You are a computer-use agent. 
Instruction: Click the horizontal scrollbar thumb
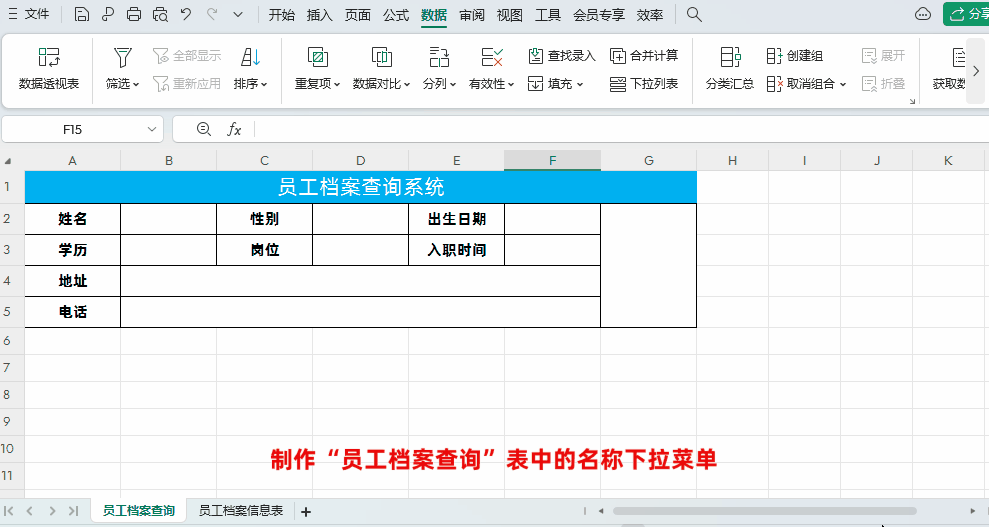tap(764, 511)
